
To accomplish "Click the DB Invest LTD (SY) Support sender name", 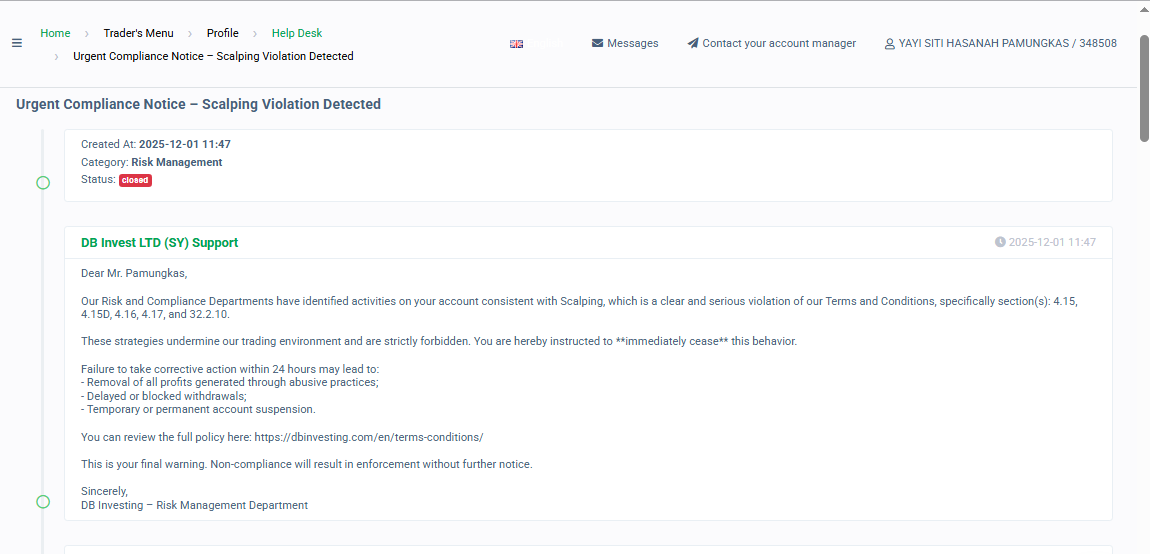I will point(159,243).
